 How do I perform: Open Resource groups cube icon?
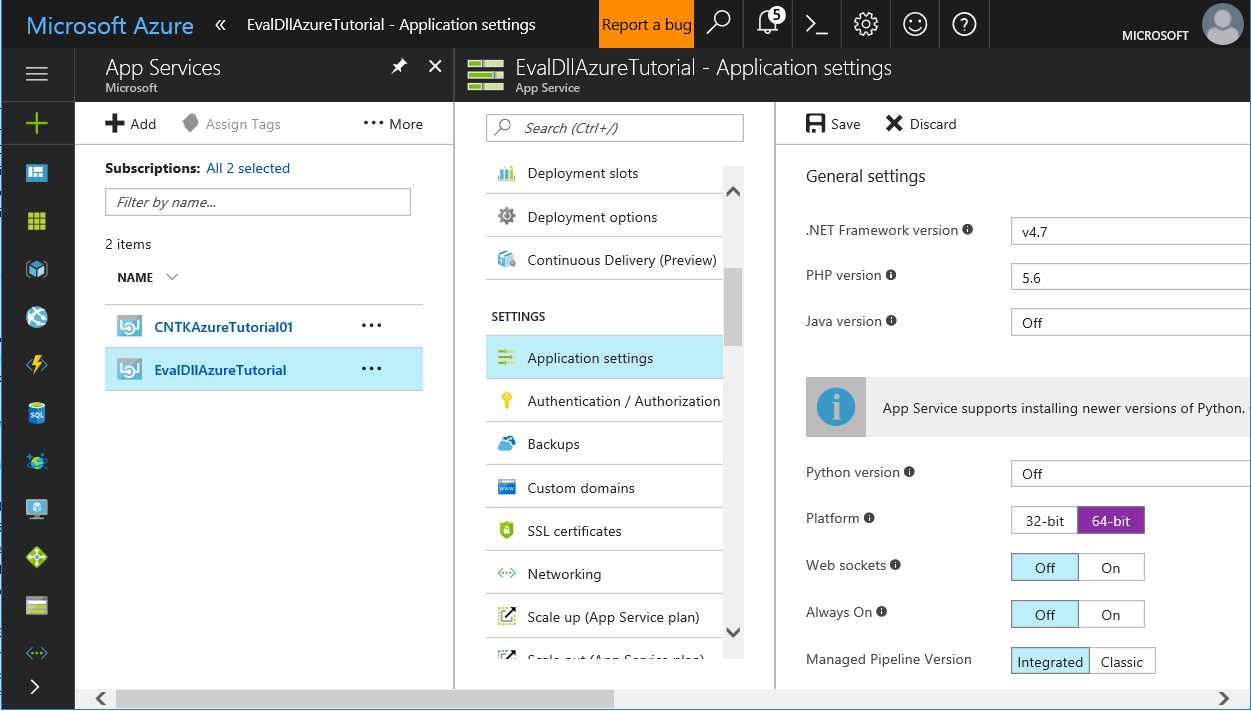(x=37, y=269)
